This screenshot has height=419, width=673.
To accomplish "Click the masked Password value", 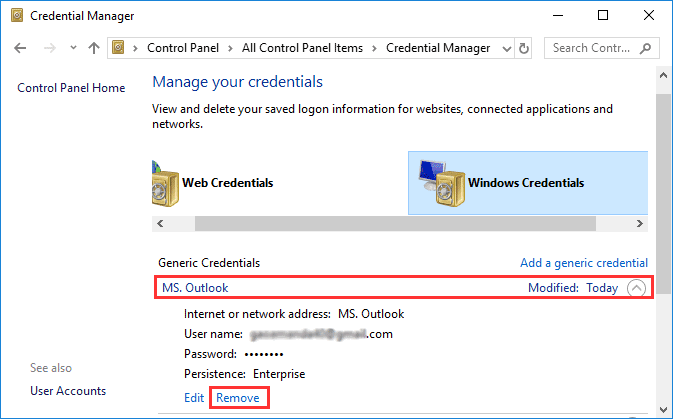I will pyautogui.click(x=264, y=355).
